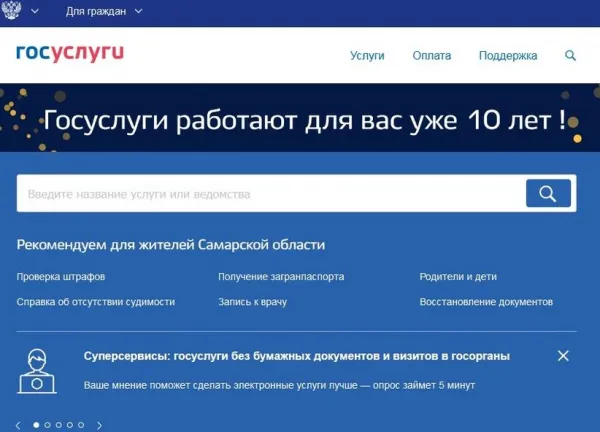Close the Superservices banner
The width and height of the screenshot is (600, 432).
point(563,356)
